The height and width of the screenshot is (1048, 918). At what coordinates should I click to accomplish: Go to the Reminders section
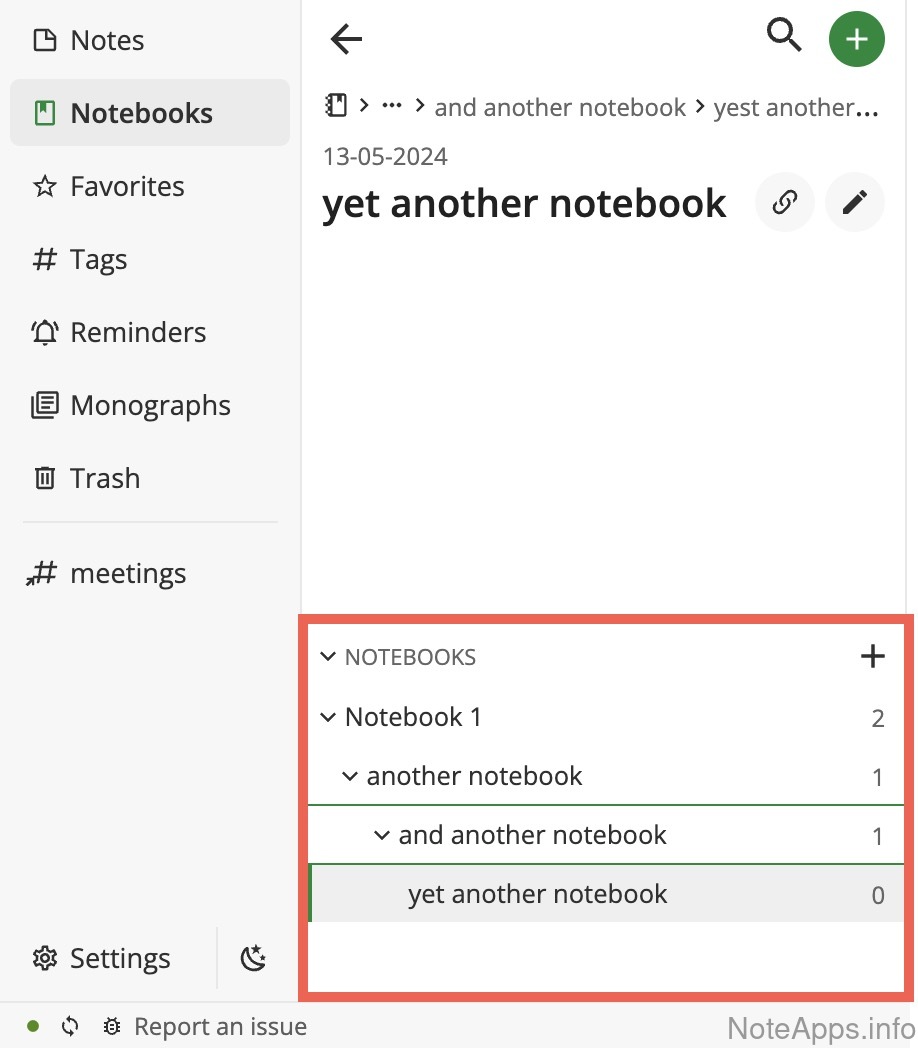tap(138, 333)
